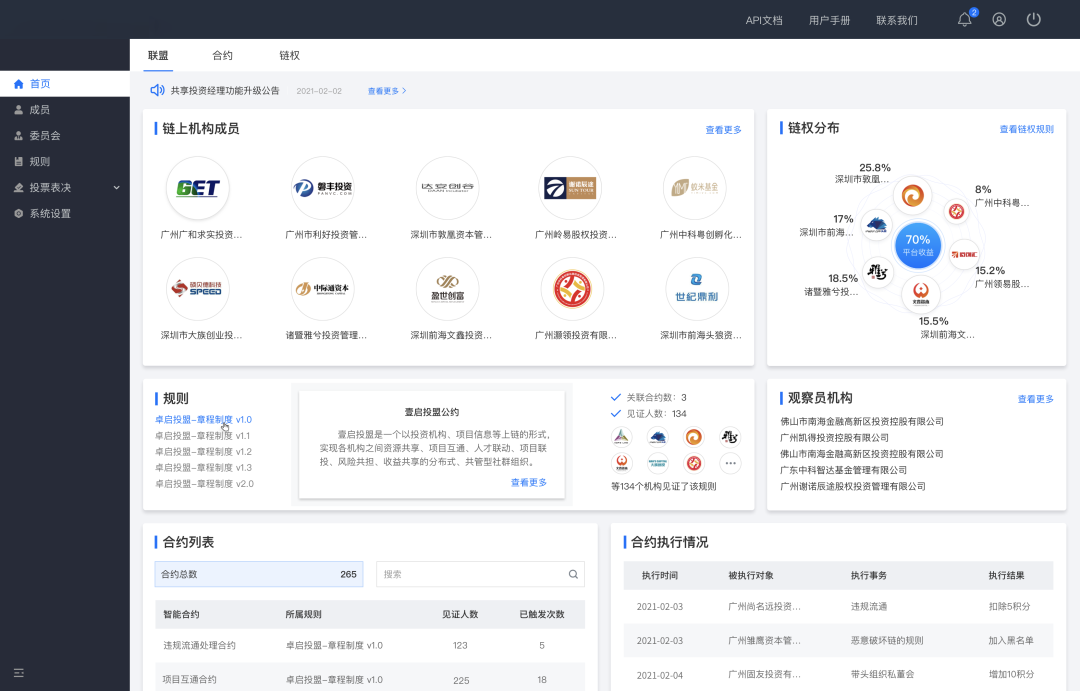Screen dimensions: 1080x691
Task: Click the contract search input field
Action: 472,574
